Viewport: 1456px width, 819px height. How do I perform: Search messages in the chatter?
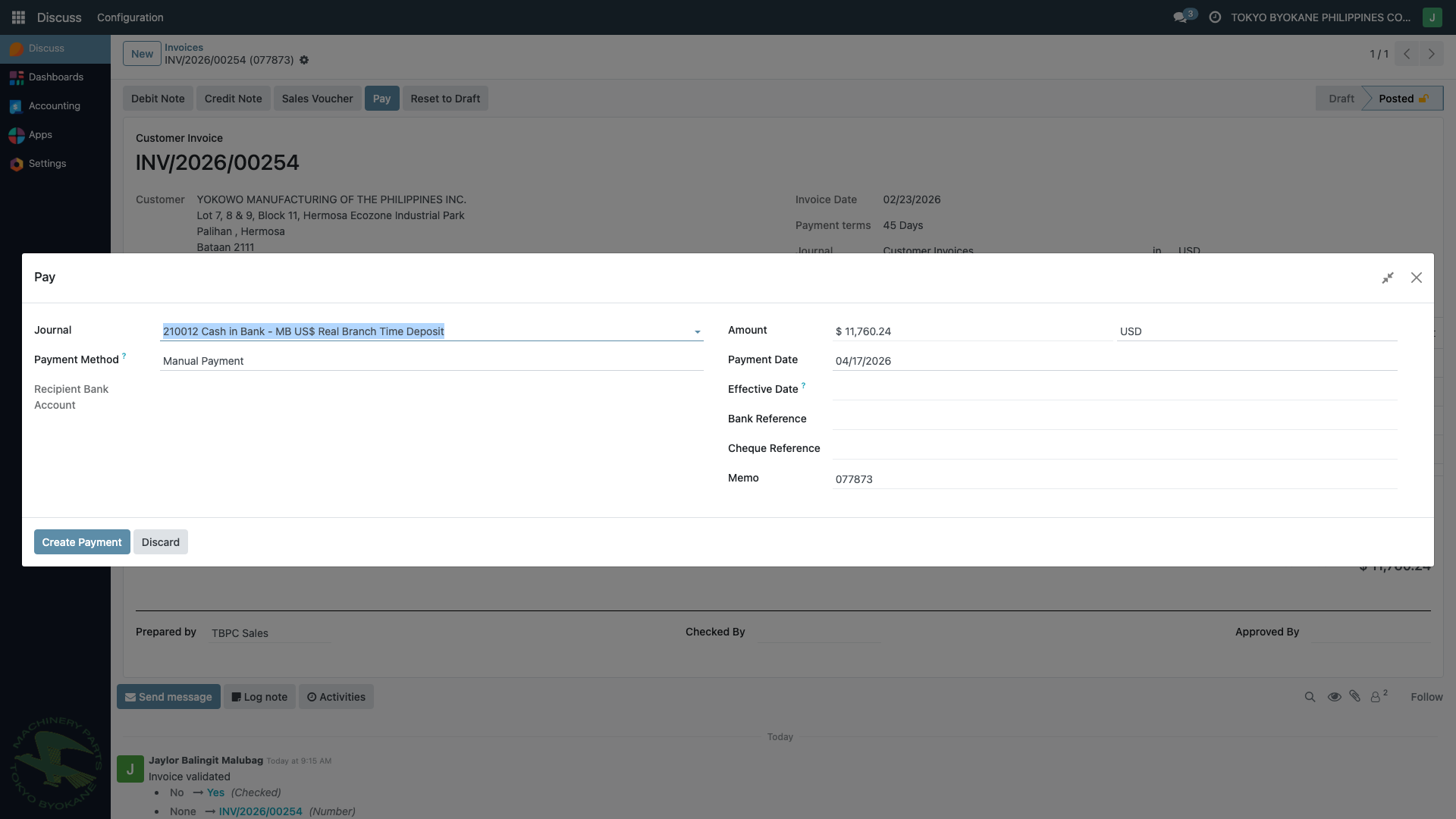[x=1310, y=696]
